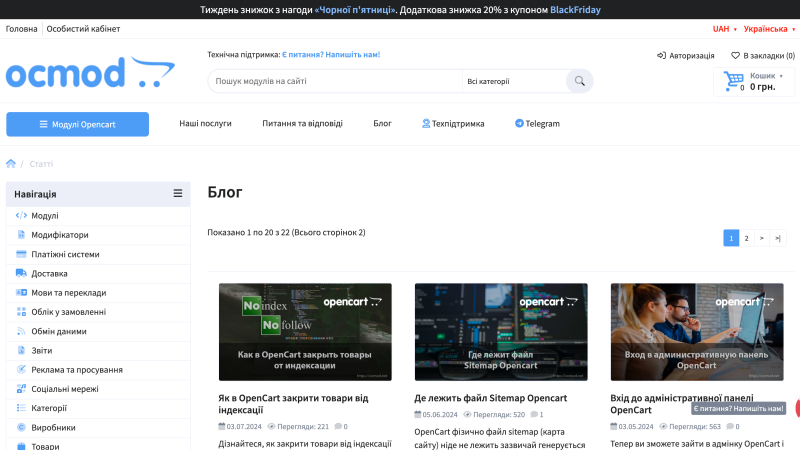The image size is (800, 450).
Task: Click the comments icon on Sitemap article
Action: tap(534, 414)
